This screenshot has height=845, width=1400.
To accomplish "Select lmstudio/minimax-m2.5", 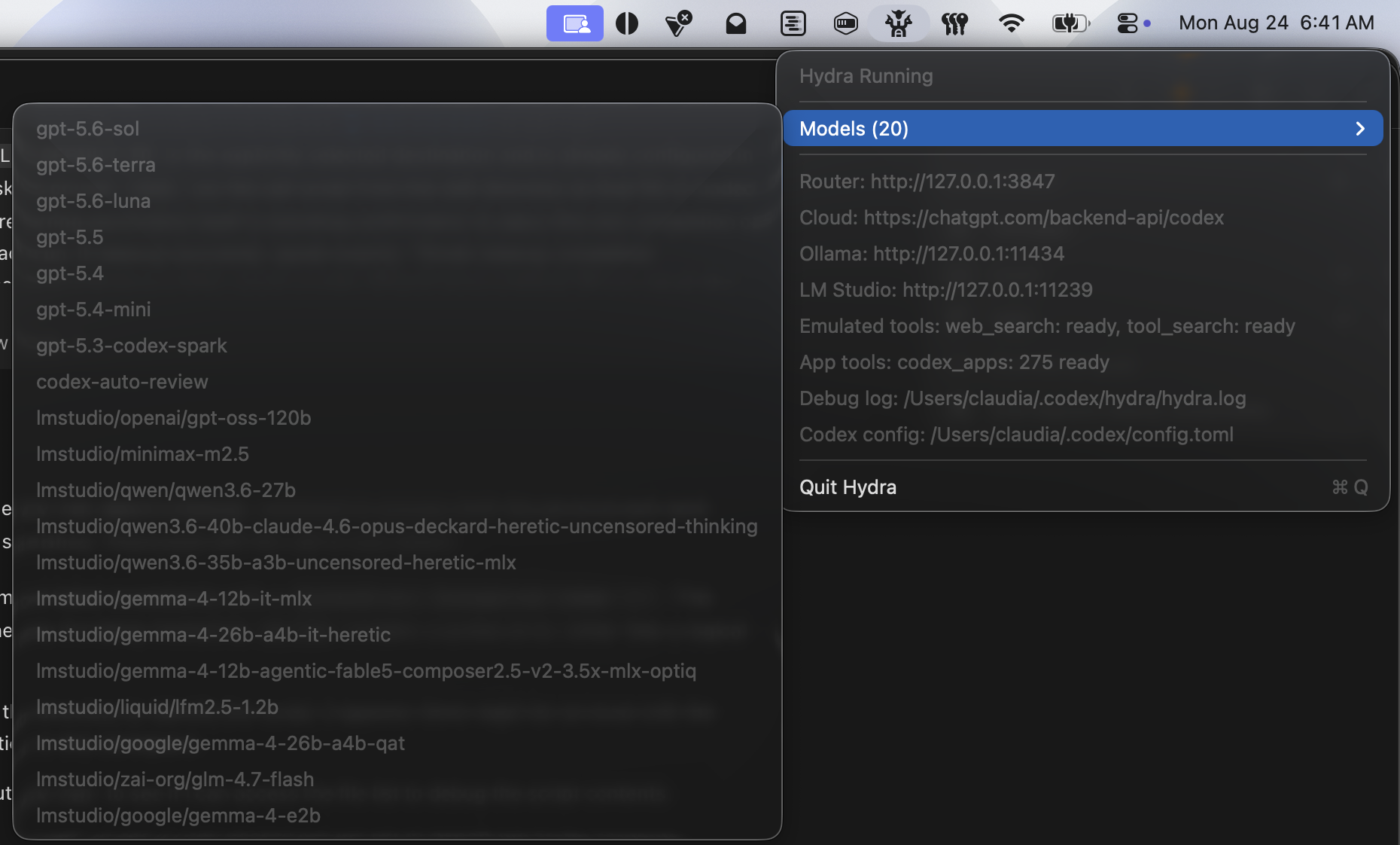I will point(397,454).
